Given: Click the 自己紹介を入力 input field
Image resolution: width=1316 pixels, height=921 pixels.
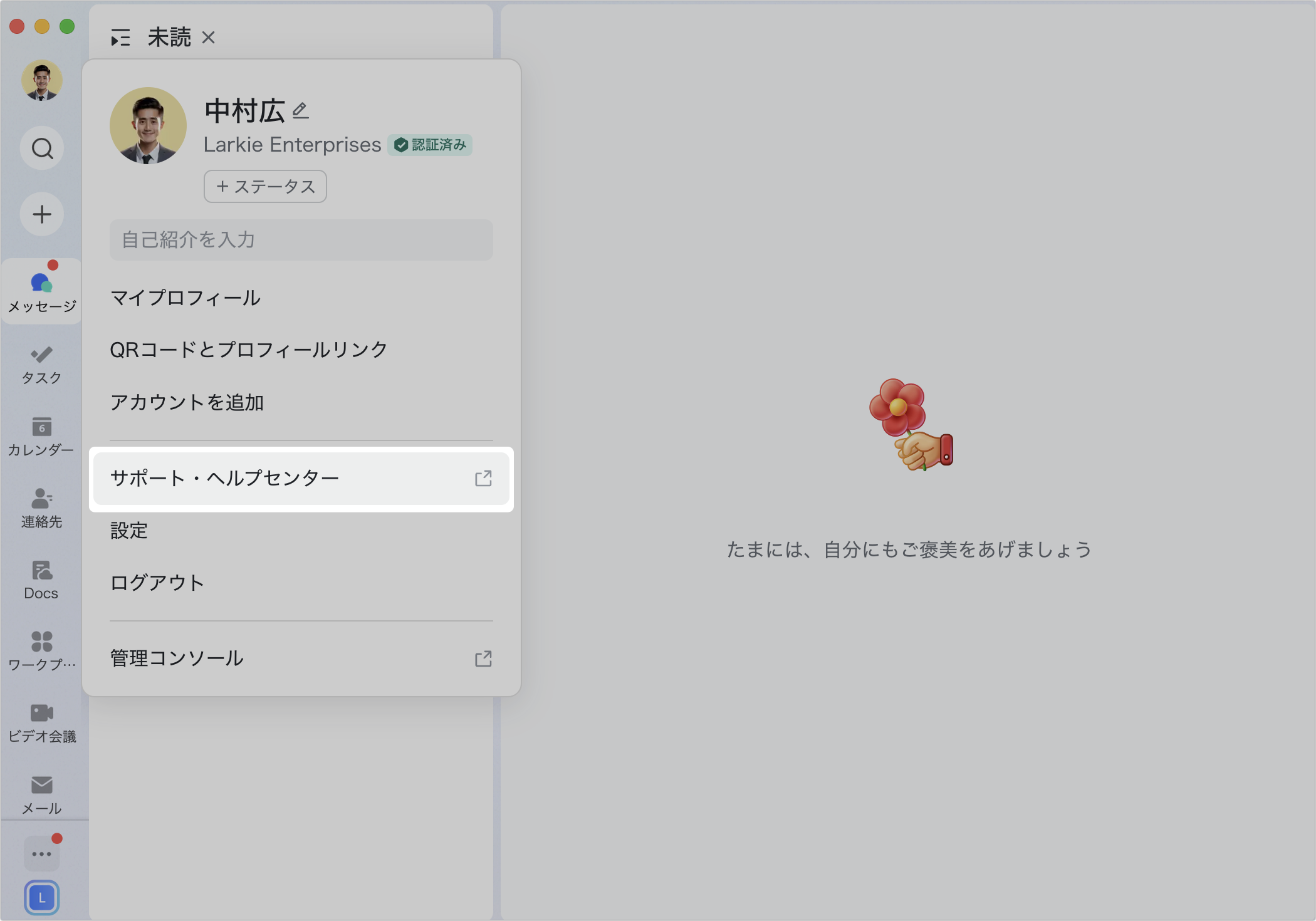Looking at the screenshot, I should click(301, 240).
